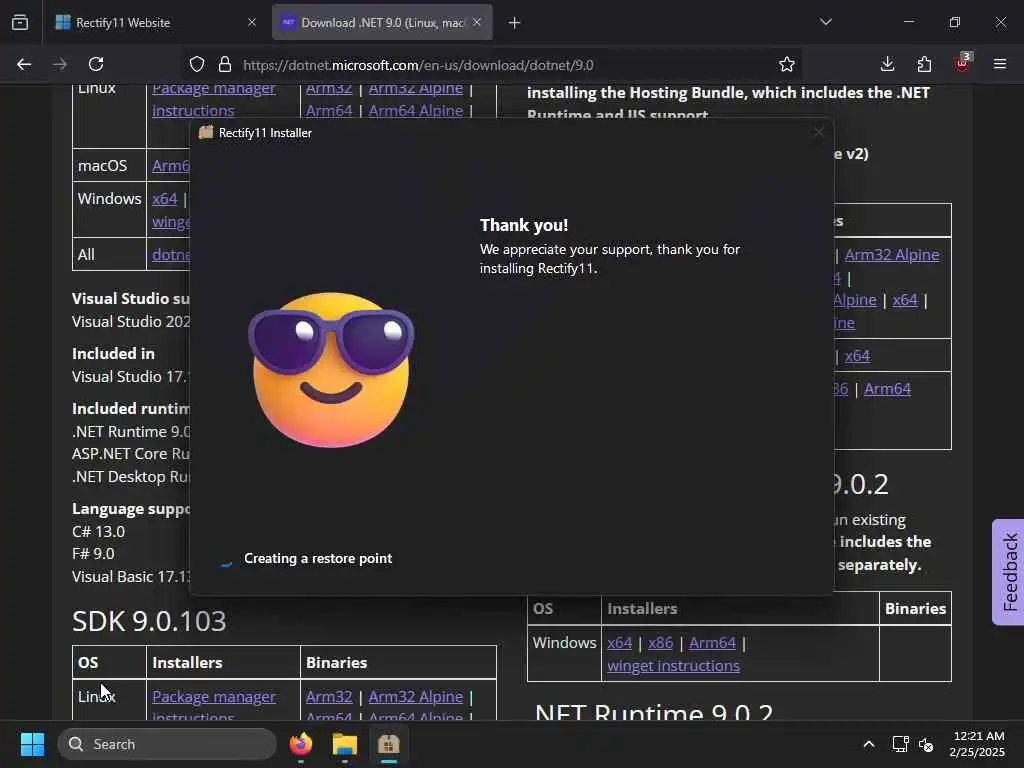Open the list all tabs dropdown
Image resolution: width=1024 pixels, height=768 pixels.
point(826,22)
